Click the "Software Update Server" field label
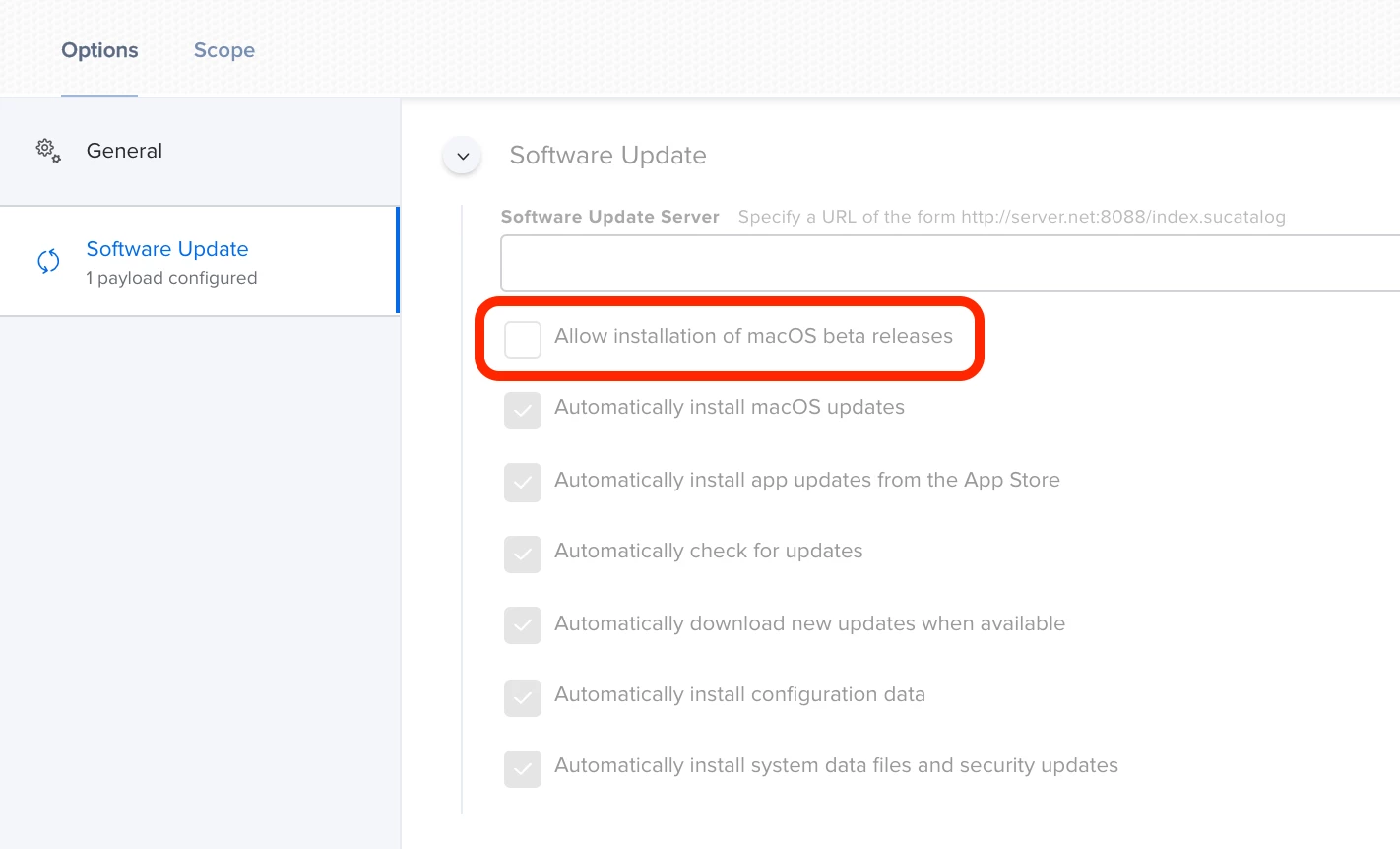Viewport: 1400px width, 849px height. (x=609, y=217)
